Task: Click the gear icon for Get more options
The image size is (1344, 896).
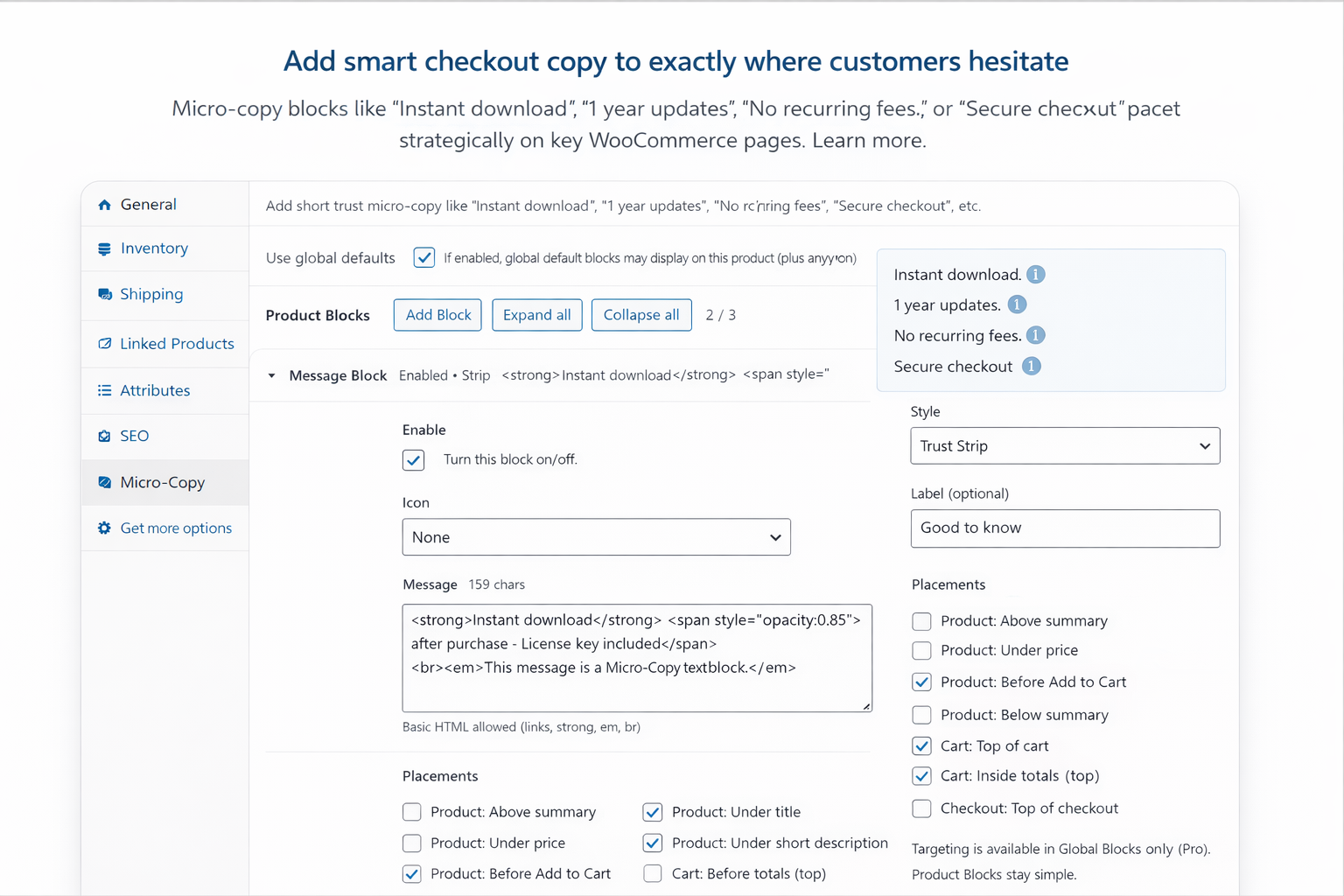Action: coord(104,528)
